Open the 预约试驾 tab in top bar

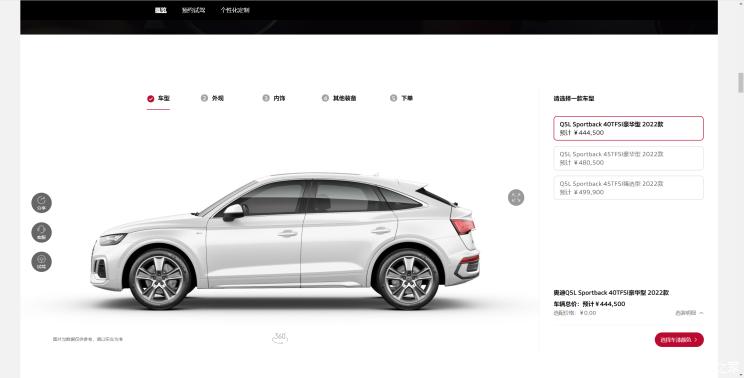[194, 10]
